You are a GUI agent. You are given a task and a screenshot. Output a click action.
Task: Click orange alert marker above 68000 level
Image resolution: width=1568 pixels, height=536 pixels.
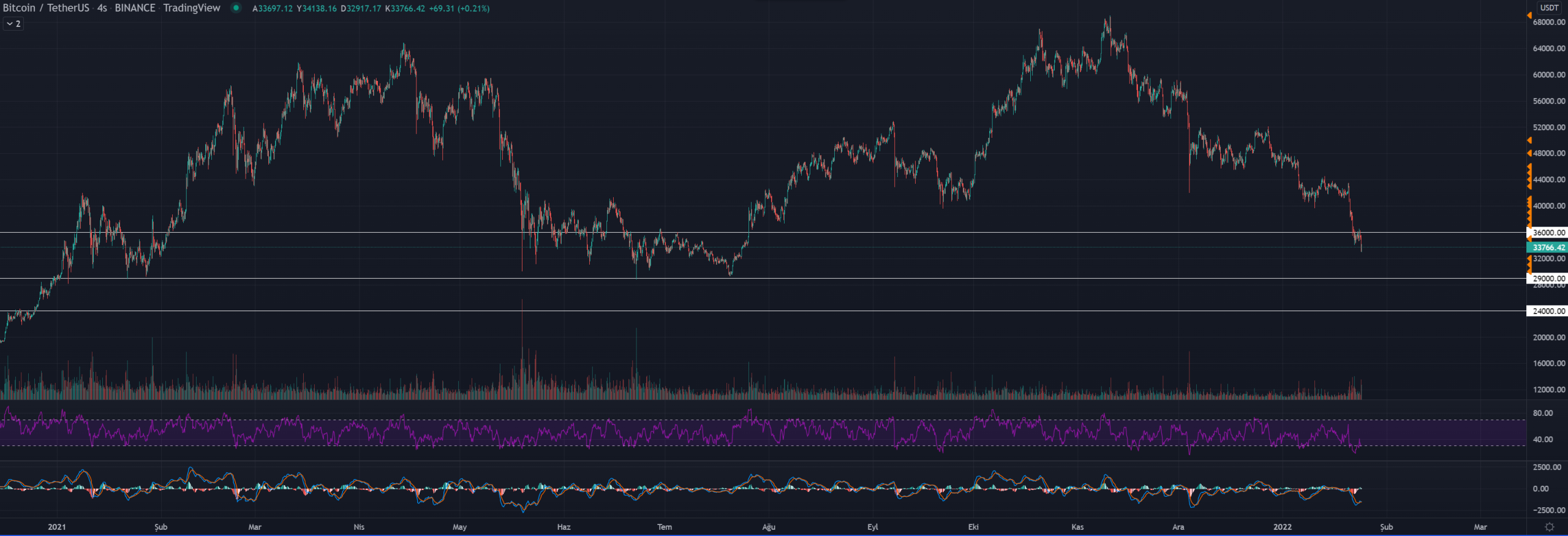tap(1529, 15)
